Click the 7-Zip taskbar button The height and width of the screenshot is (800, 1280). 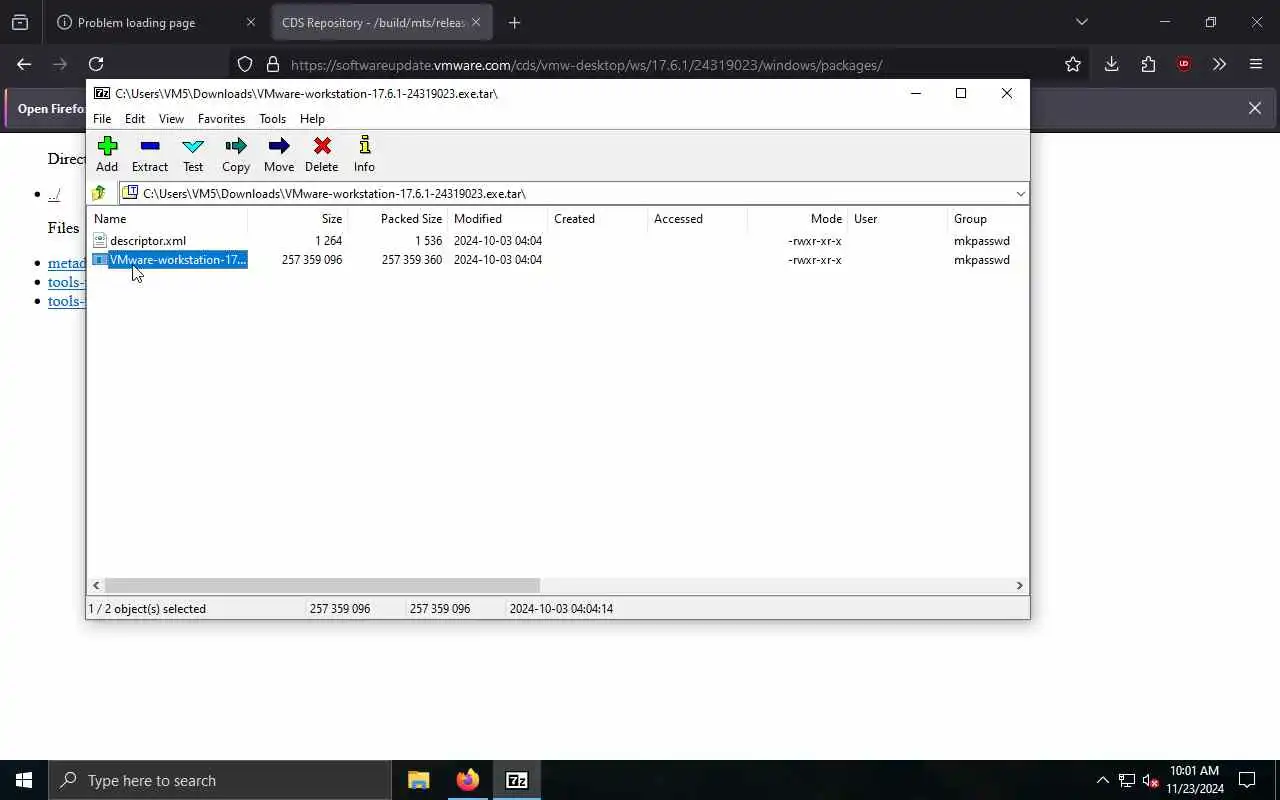(x=516, y=780)
